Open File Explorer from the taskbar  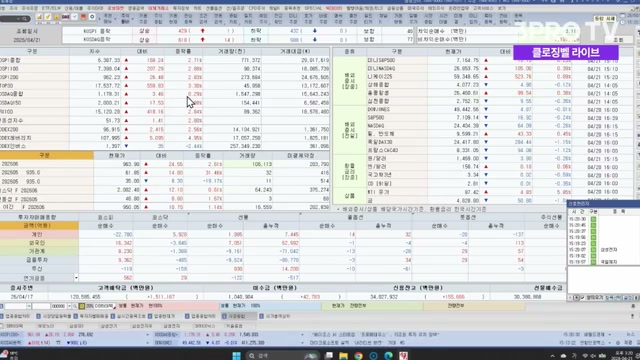coord(343,356)
